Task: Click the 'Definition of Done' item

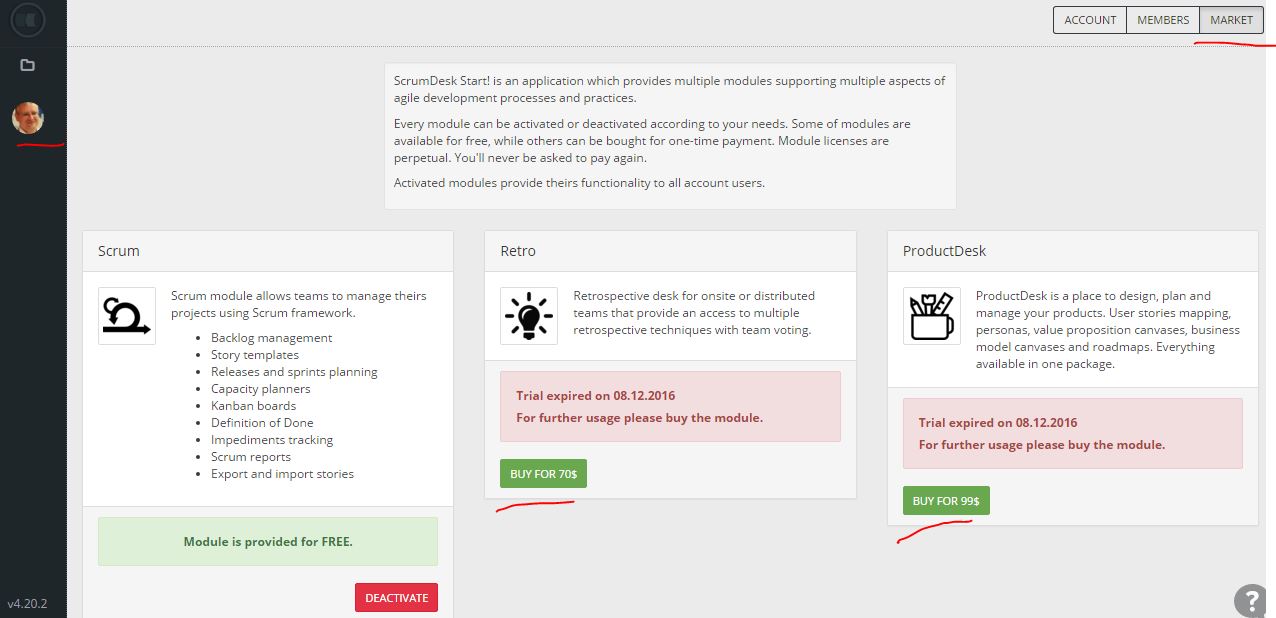Action: click(x=262, y=423)
